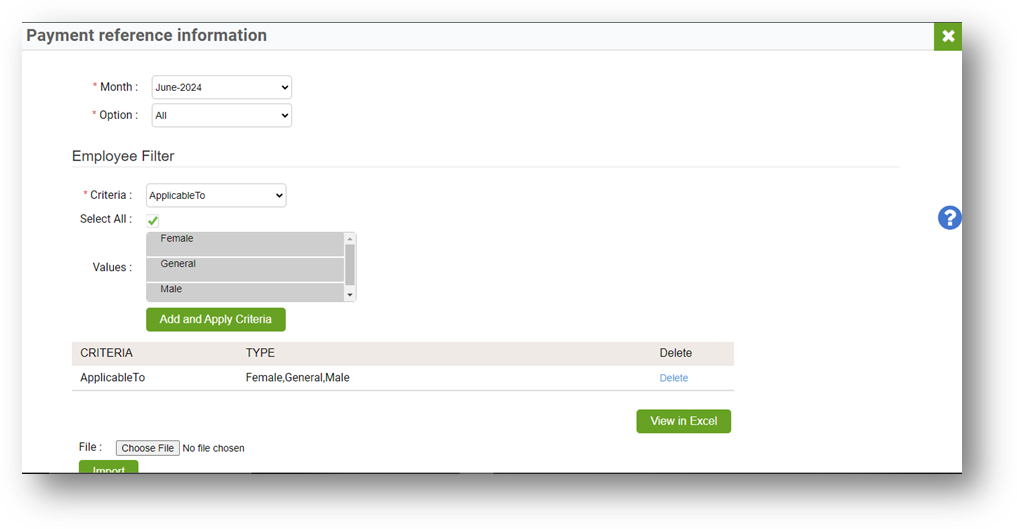The image size is (1017, 529).
Task: Click the View in Excel button
Action: pyautogui.click(x=684, y=421)
